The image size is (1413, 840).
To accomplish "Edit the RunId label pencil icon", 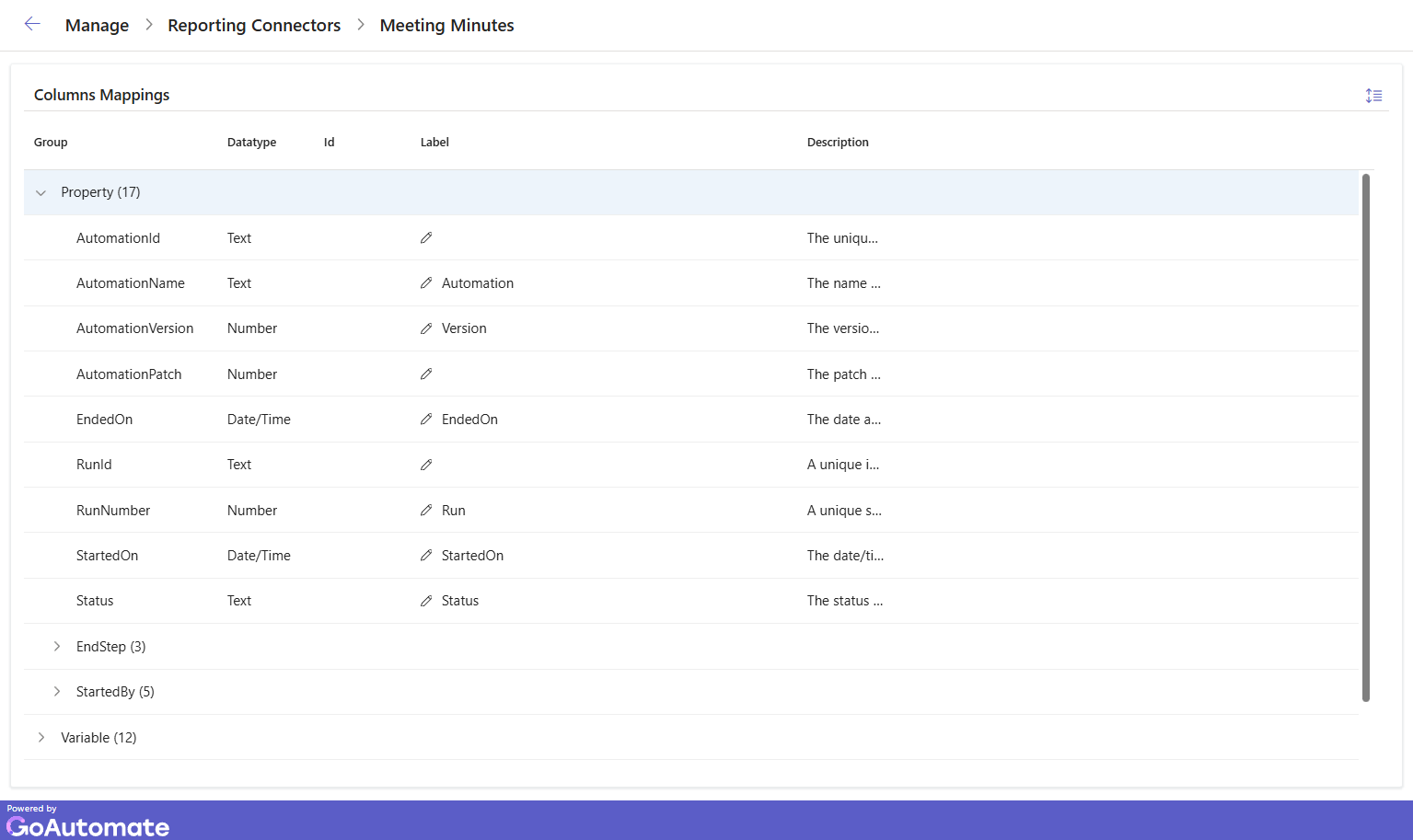I will [x=426, y=465].
